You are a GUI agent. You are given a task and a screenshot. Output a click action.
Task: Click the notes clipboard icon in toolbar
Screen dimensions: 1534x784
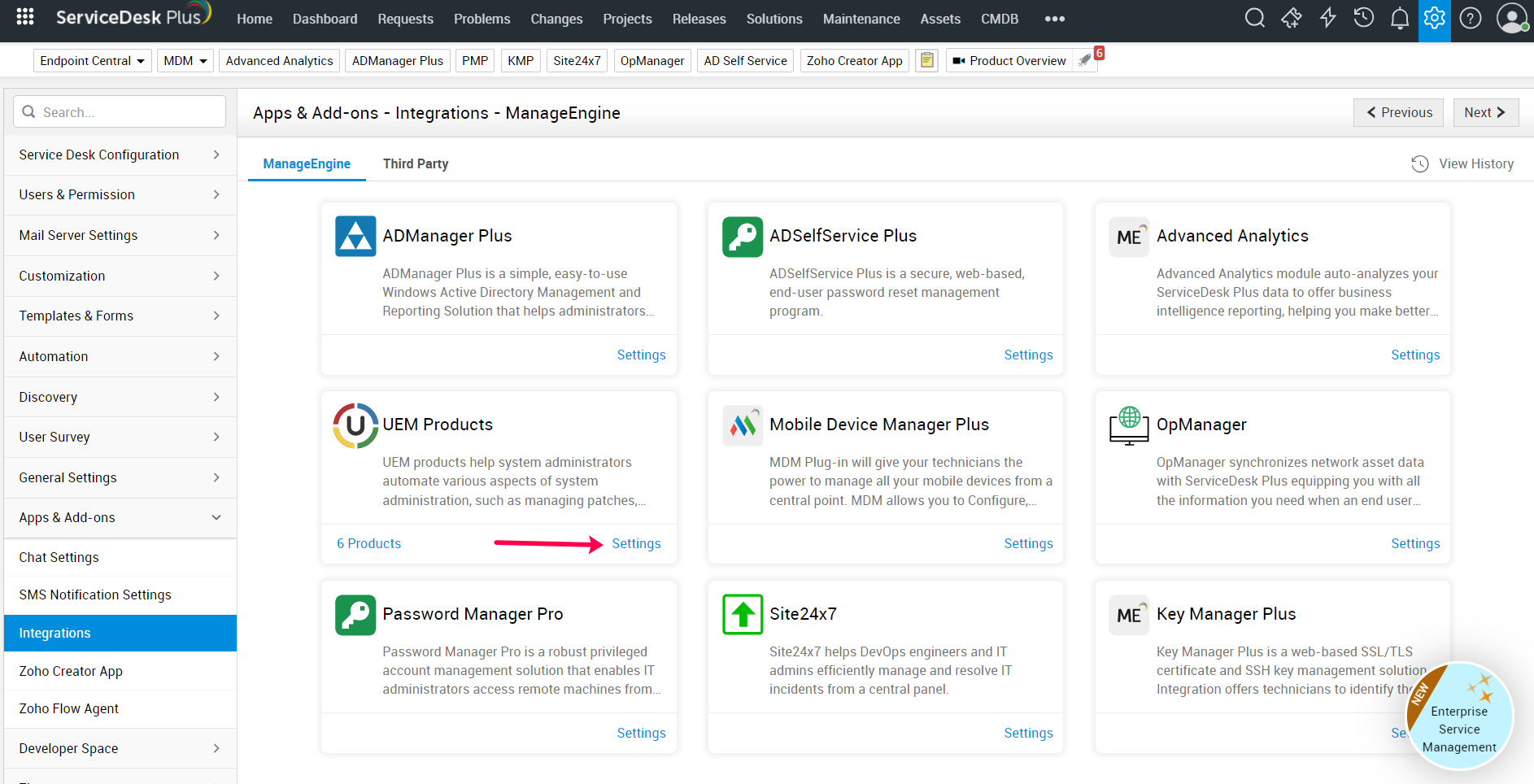[926, 61]
